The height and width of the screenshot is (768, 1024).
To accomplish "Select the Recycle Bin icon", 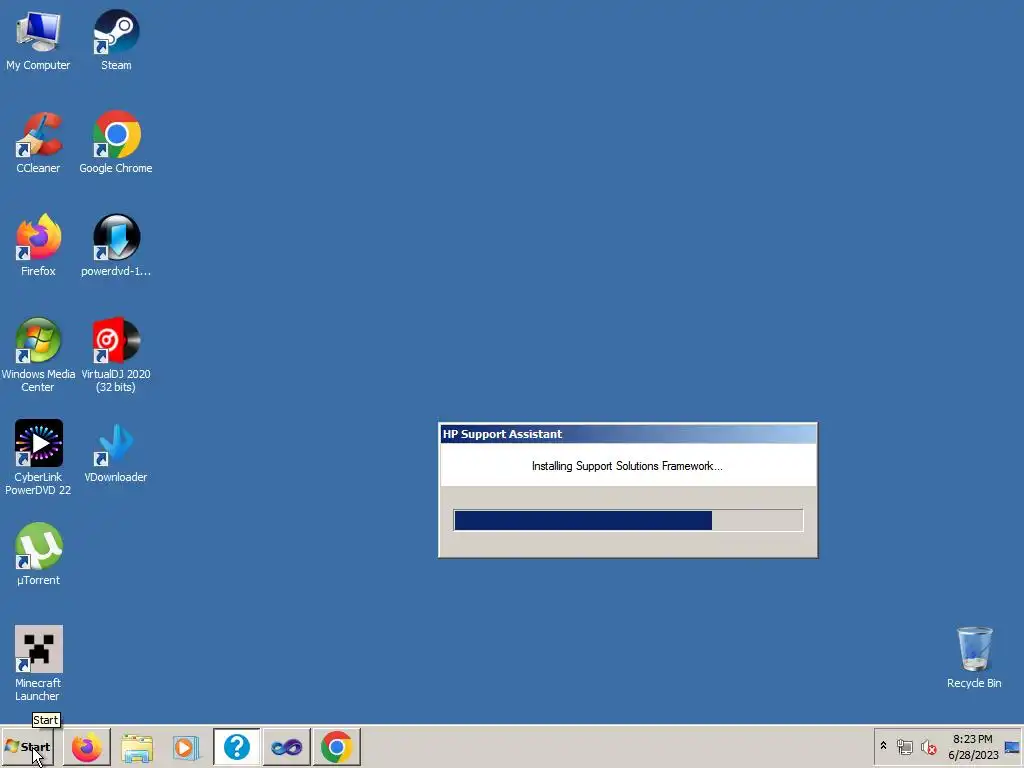I will [x=974, y=658].
